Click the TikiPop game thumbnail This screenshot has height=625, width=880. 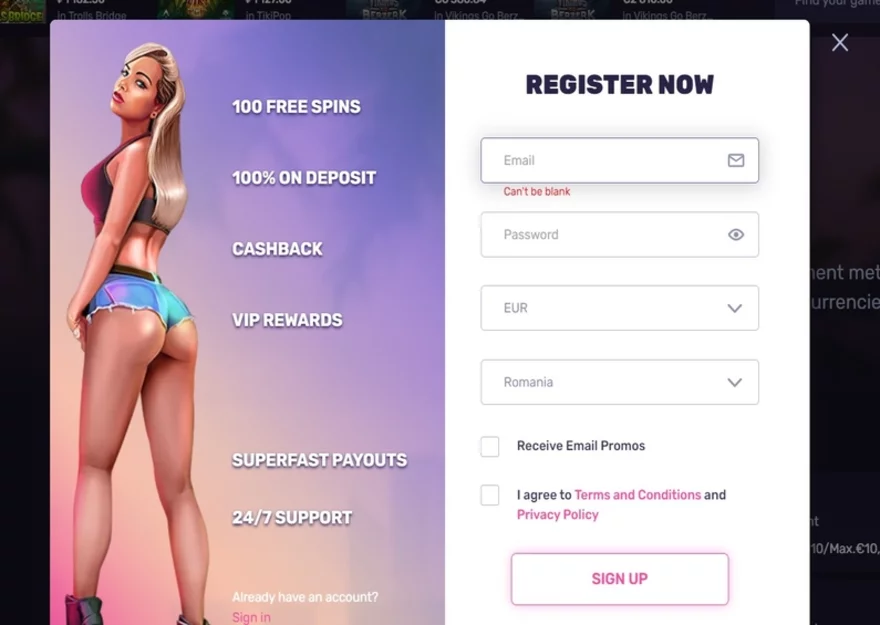(x=196, y=10)
